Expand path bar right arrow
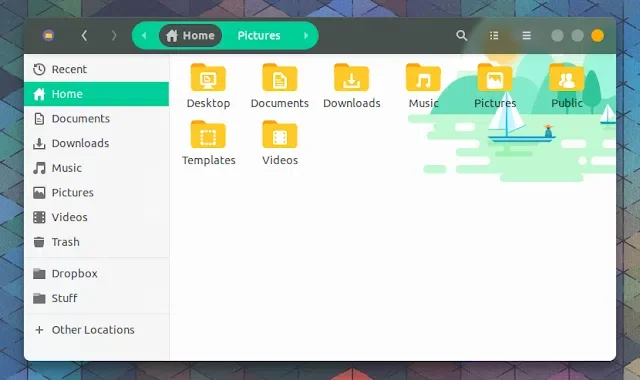 pos(306,36)
